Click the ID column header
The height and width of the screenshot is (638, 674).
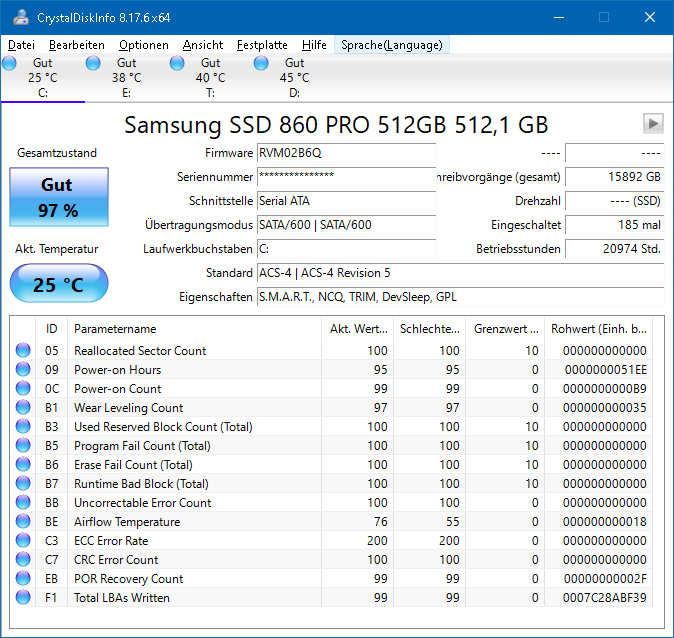click(x=51, y=329)
